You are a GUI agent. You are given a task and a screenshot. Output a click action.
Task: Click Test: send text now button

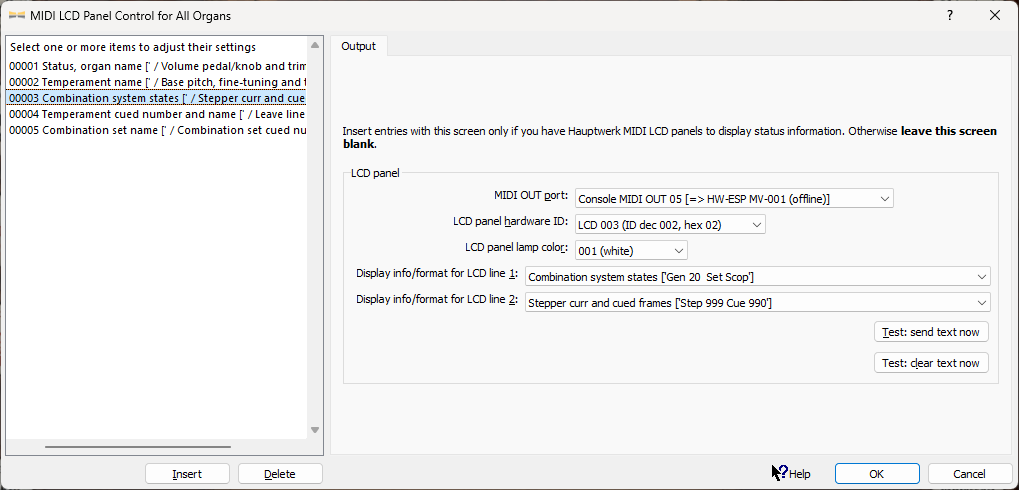(x=931, y=332)
